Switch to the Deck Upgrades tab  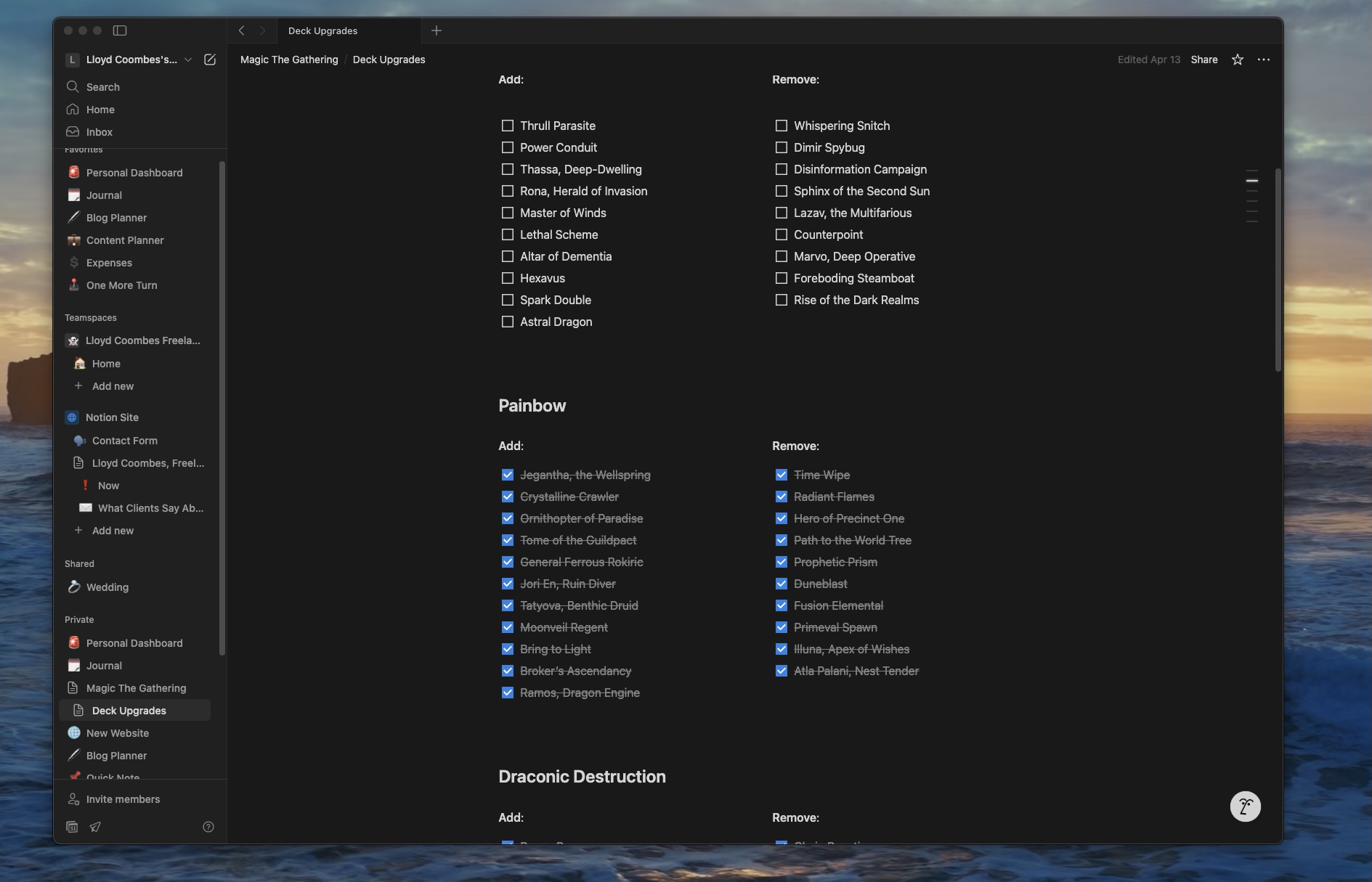click(322, 30)
